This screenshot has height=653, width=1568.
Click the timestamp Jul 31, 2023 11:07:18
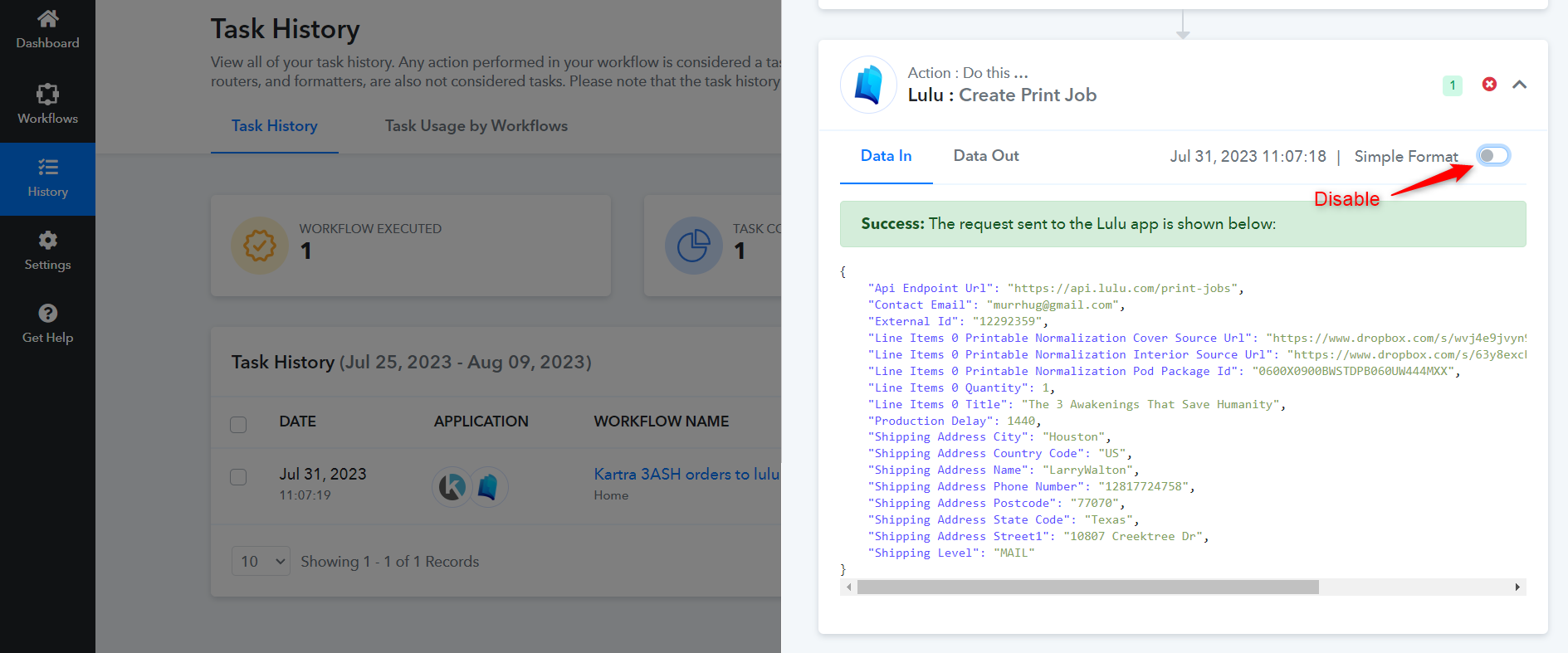[1248, 156]
